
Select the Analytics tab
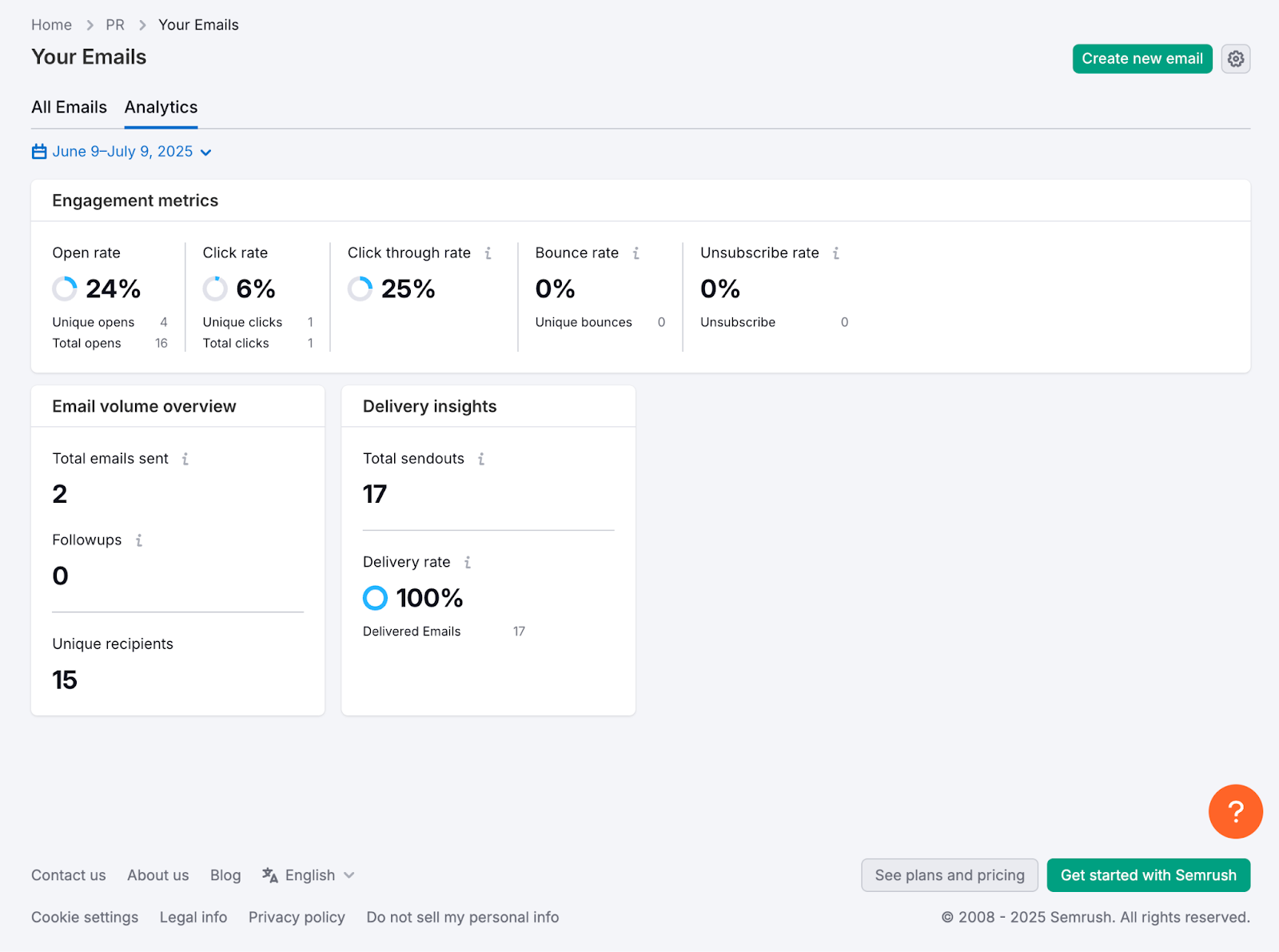(160, 106)
